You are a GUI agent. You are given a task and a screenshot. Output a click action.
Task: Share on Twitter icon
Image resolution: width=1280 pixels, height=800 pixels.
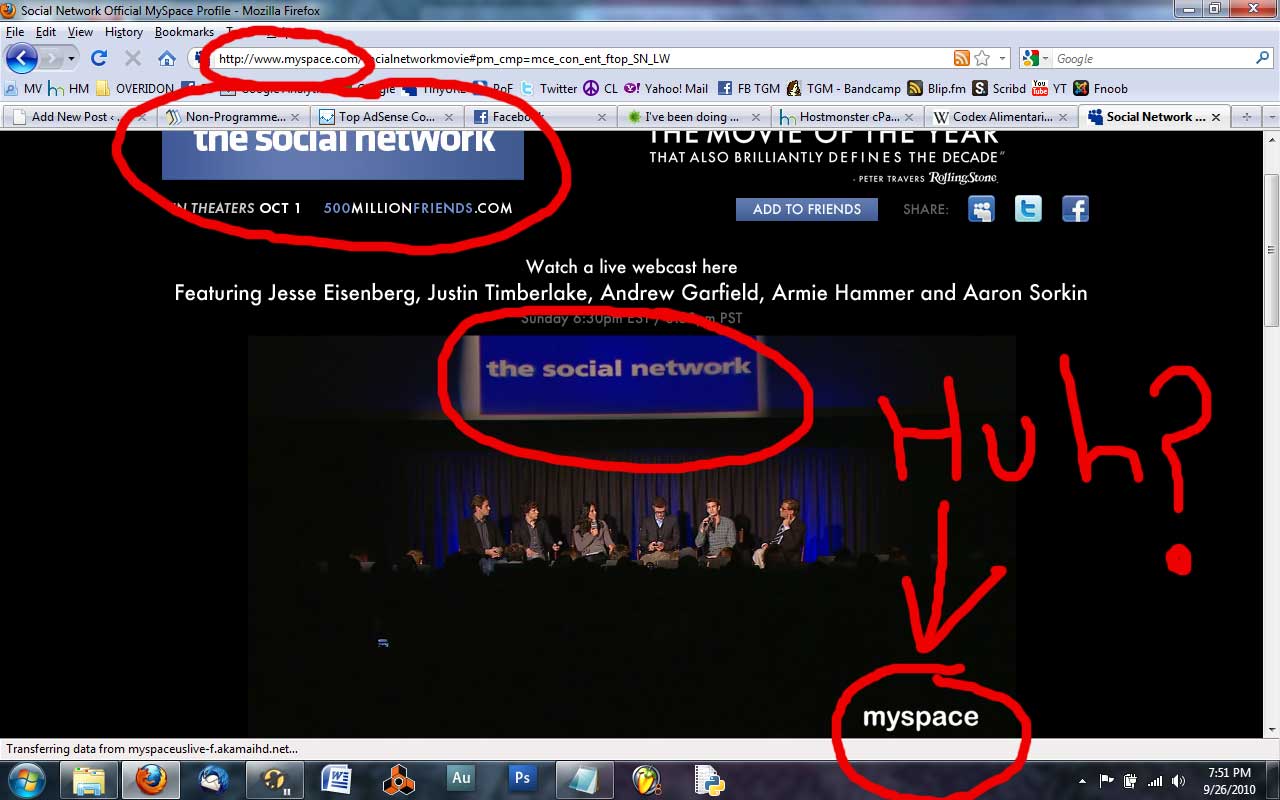tap(1028, 209)
